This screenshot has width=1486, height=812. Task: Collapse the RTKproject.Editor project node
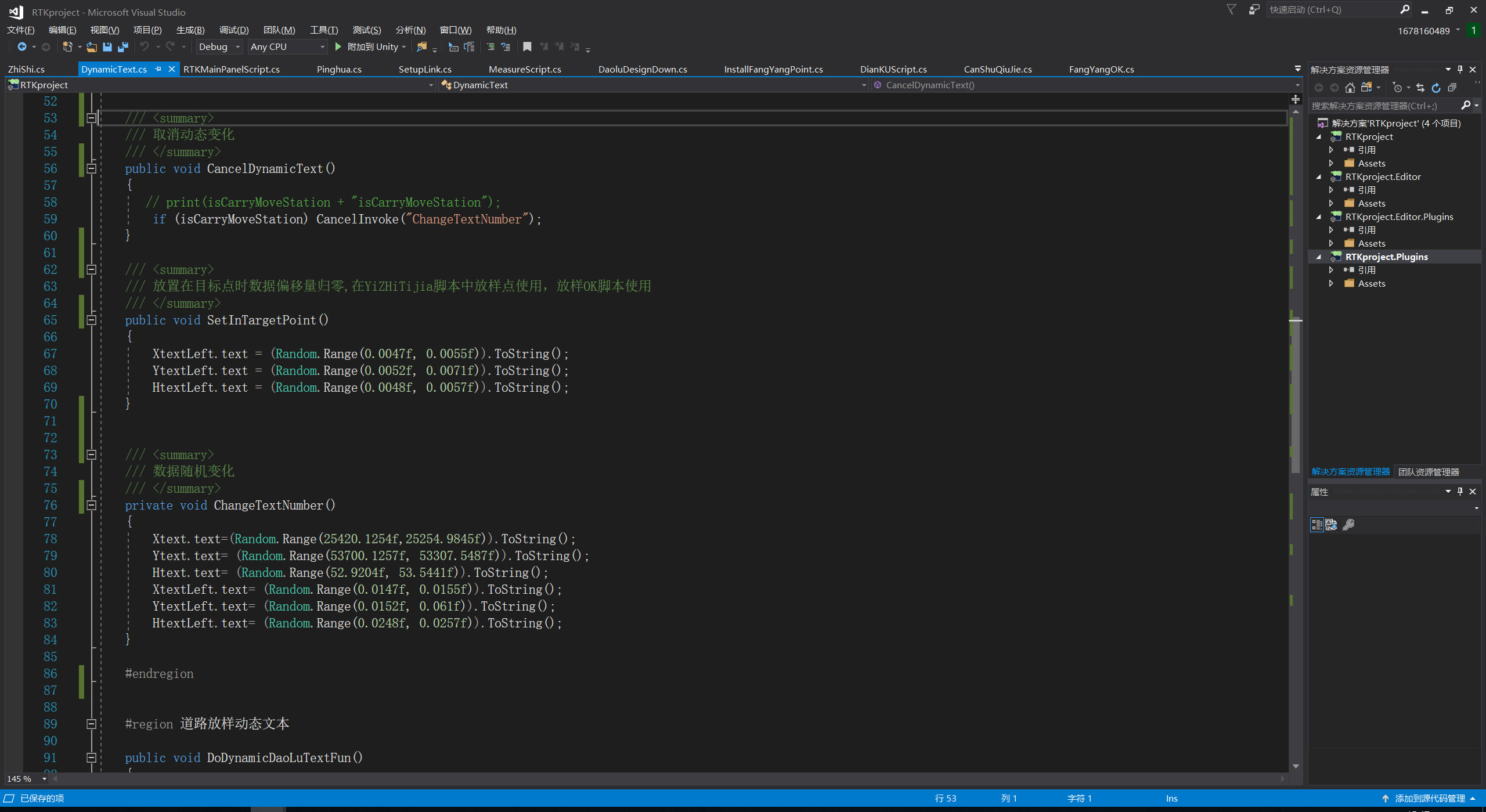(1319, 177)
